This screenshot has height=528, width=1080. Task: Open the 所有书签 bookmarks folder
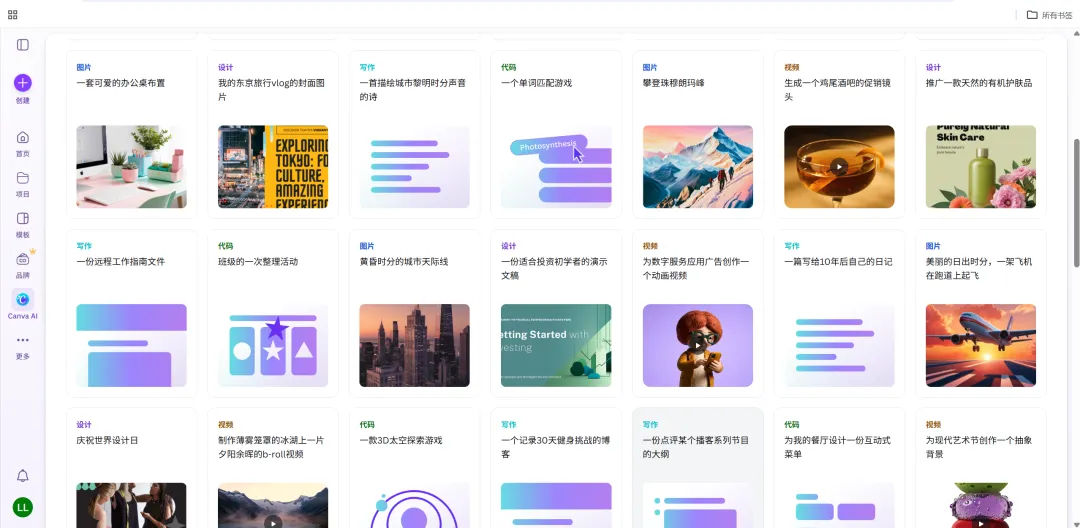[x=1049, y=14]
